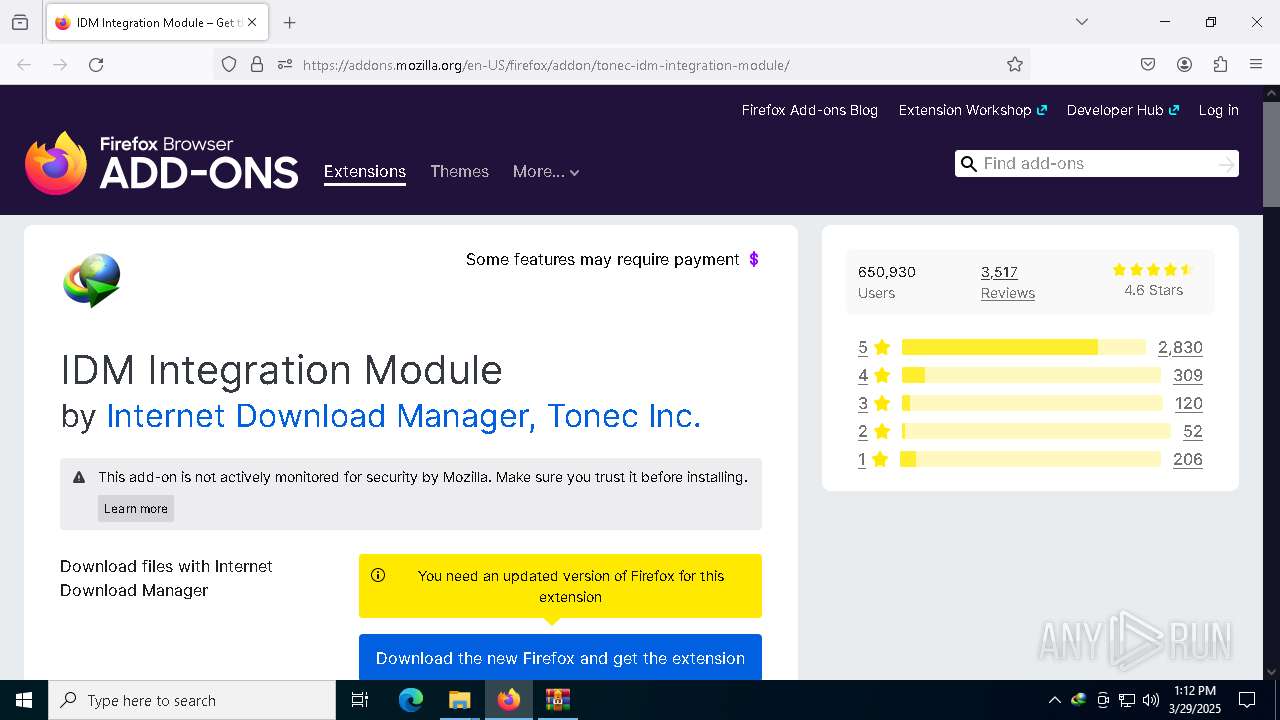Open the 206 one-star count link
The image size is (1280, 720).
pyautogui.click(x=1187, y=459)
